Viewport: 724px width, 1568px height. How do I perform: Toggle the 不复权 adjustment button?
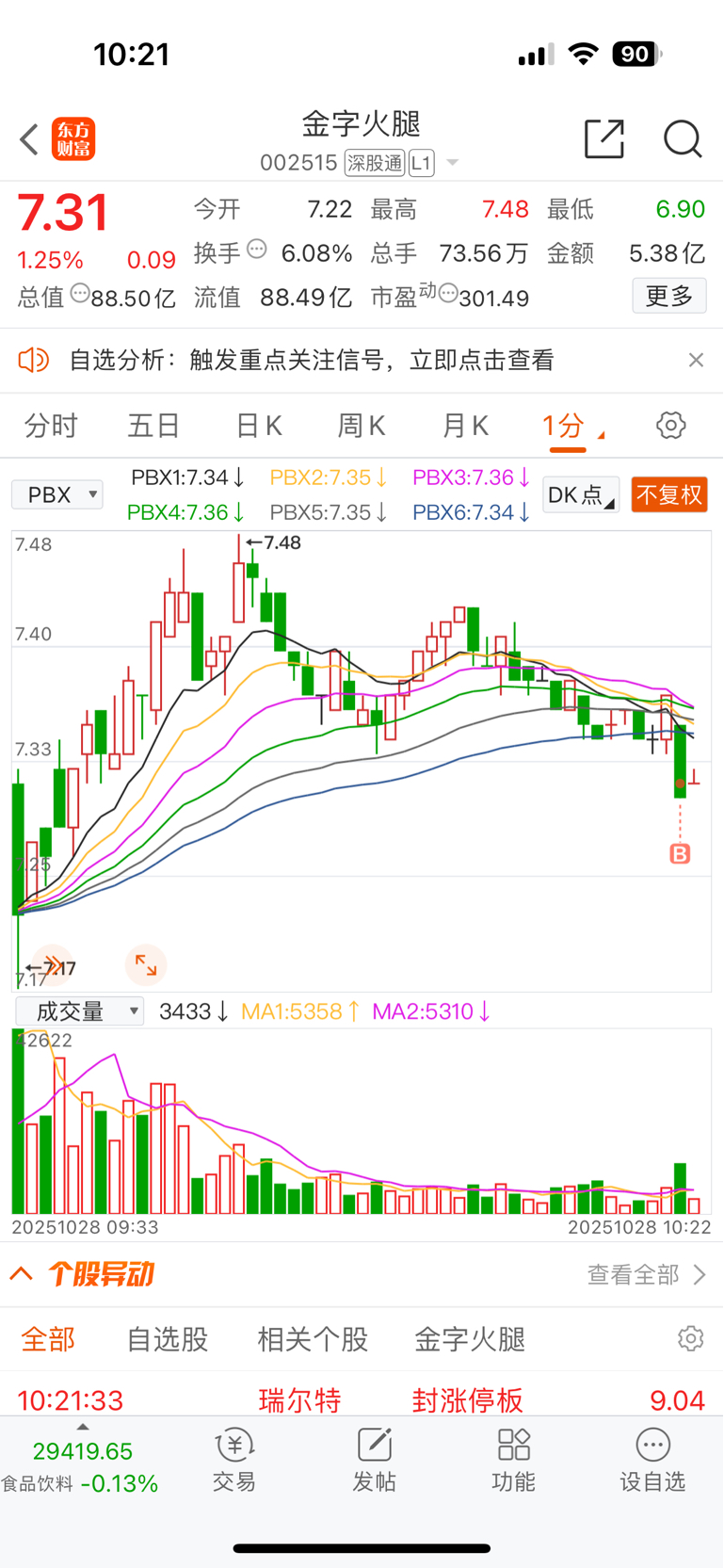tap(669, 494)
